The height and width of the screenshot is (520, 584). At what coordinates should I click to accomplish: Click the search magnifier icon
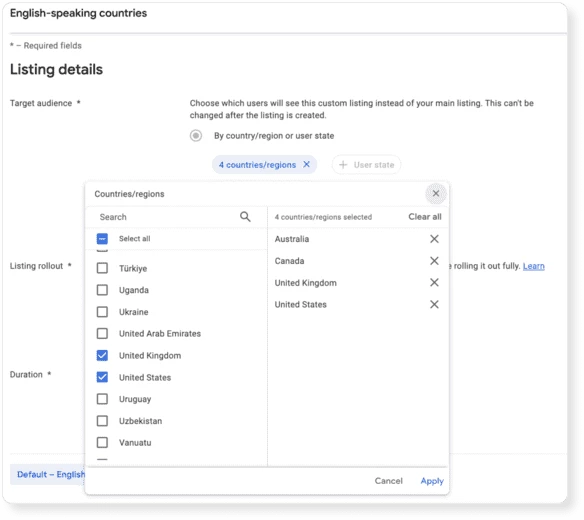point(245,216)
